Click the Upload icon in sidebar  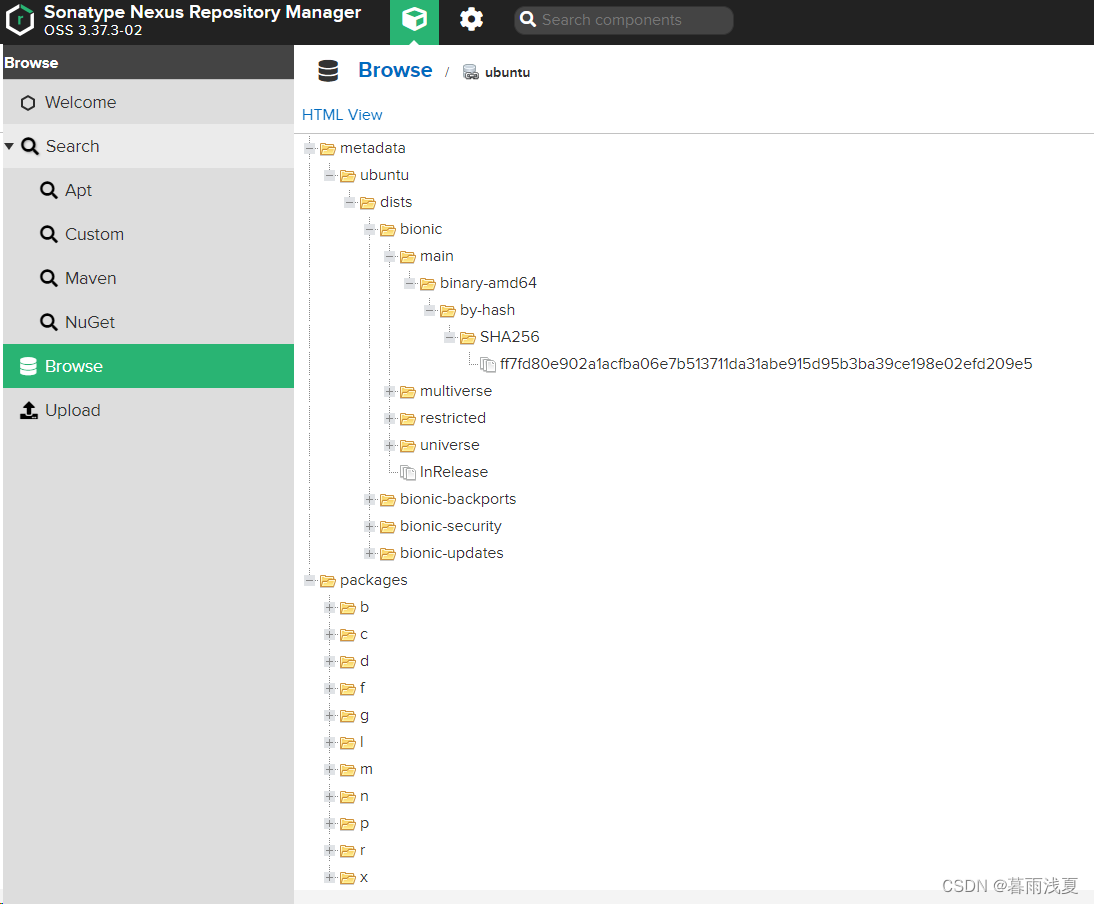click(x=29, y=410)
